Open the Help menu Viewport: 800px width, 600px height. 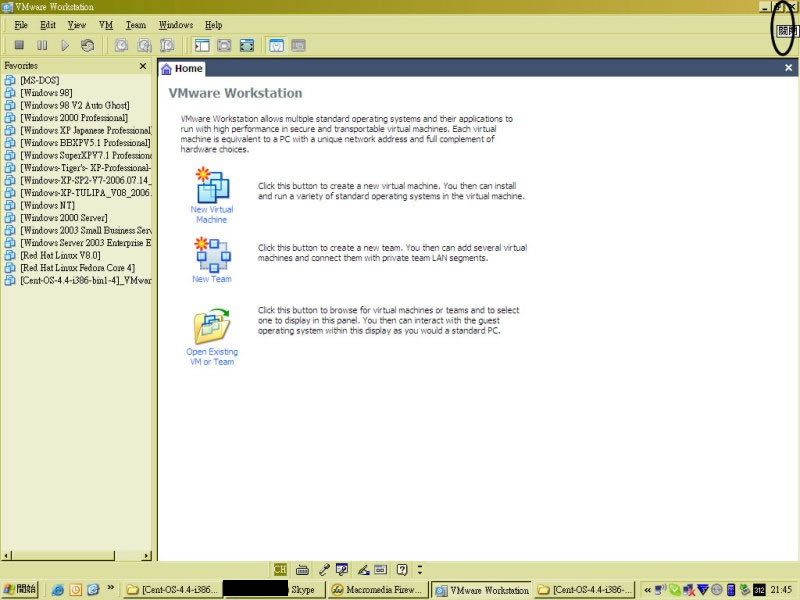213,25
